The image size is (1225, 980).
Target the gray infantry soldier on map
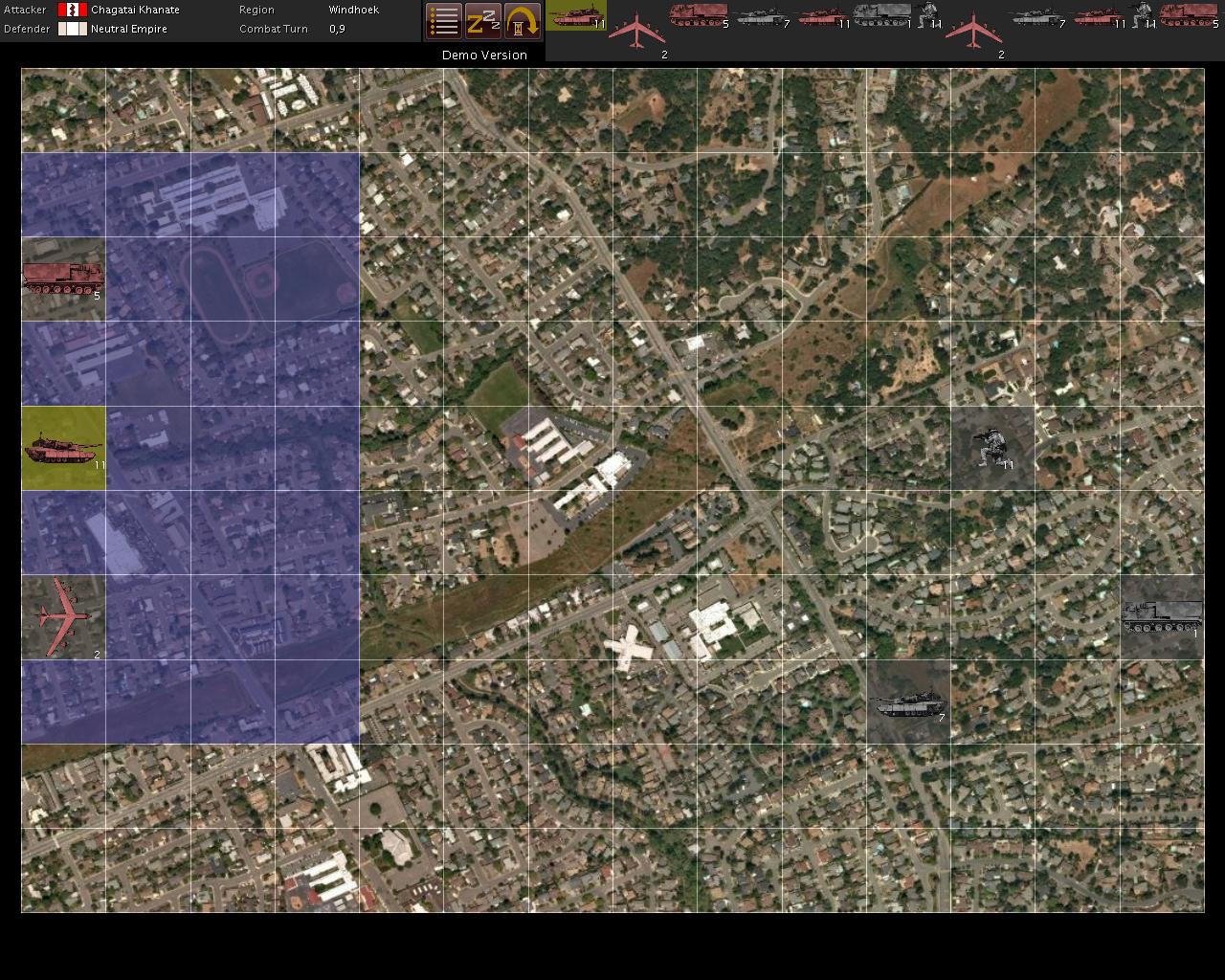(992, 448)
